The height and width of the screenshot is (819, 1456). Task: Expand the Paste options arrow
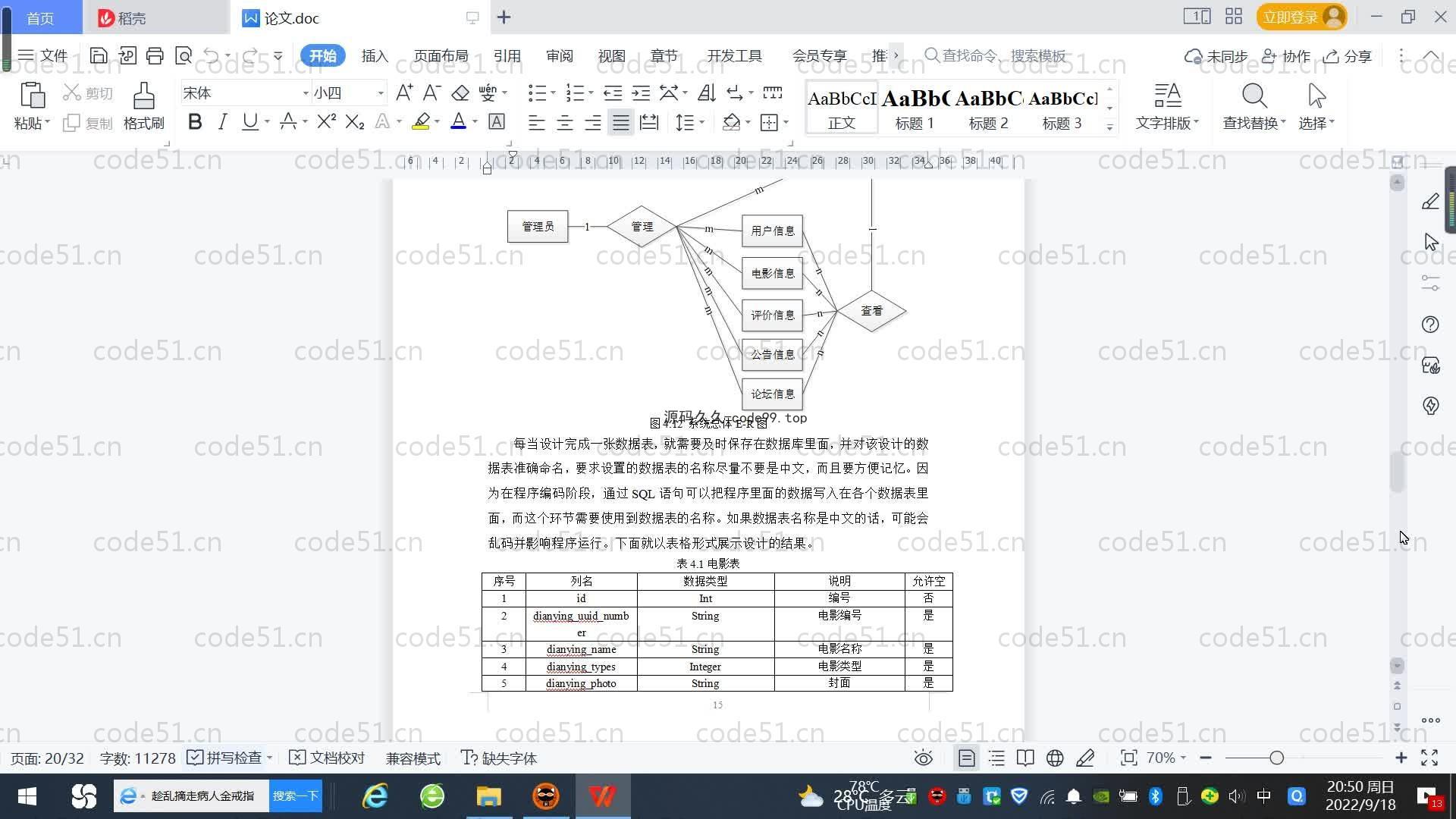[x=47, y=122]
